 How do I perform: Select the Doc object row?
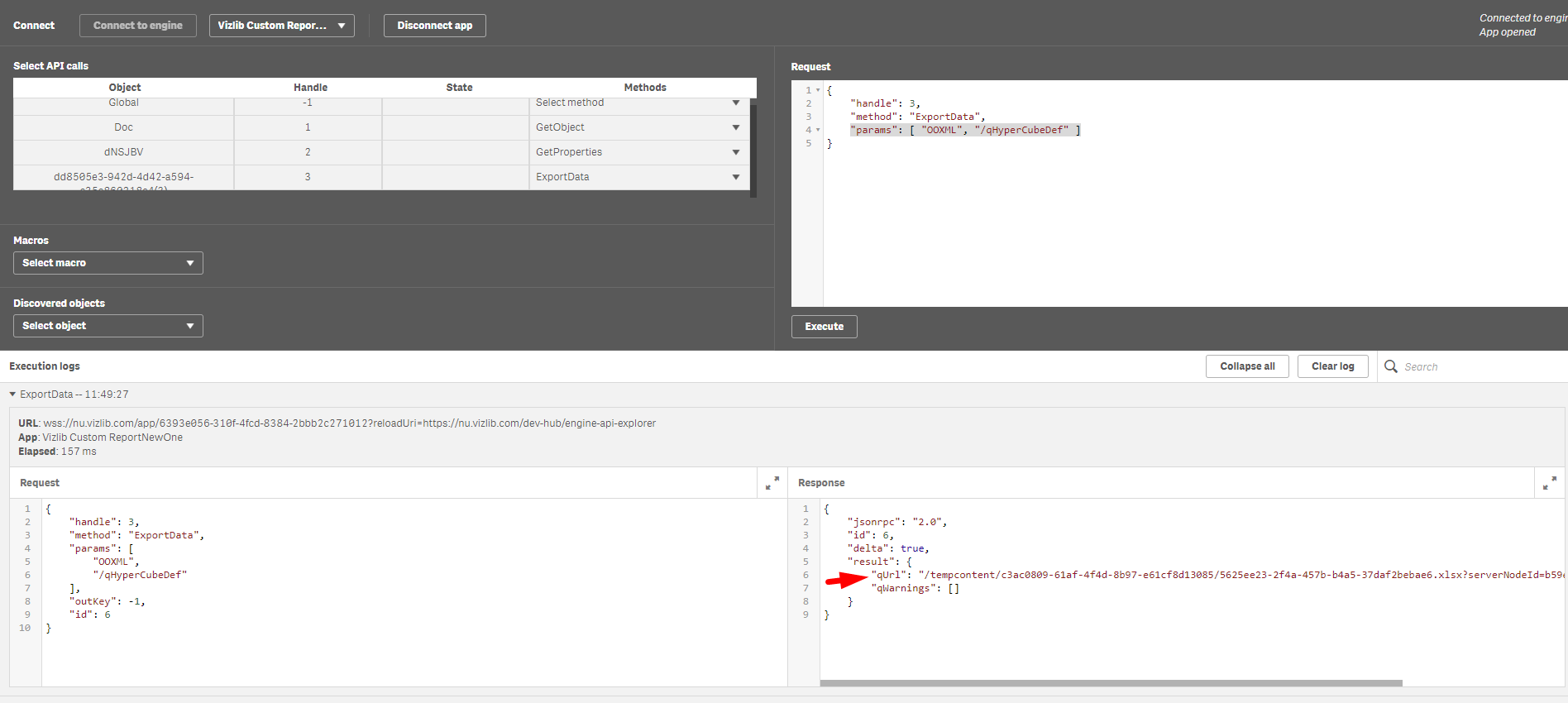[124, 127]
